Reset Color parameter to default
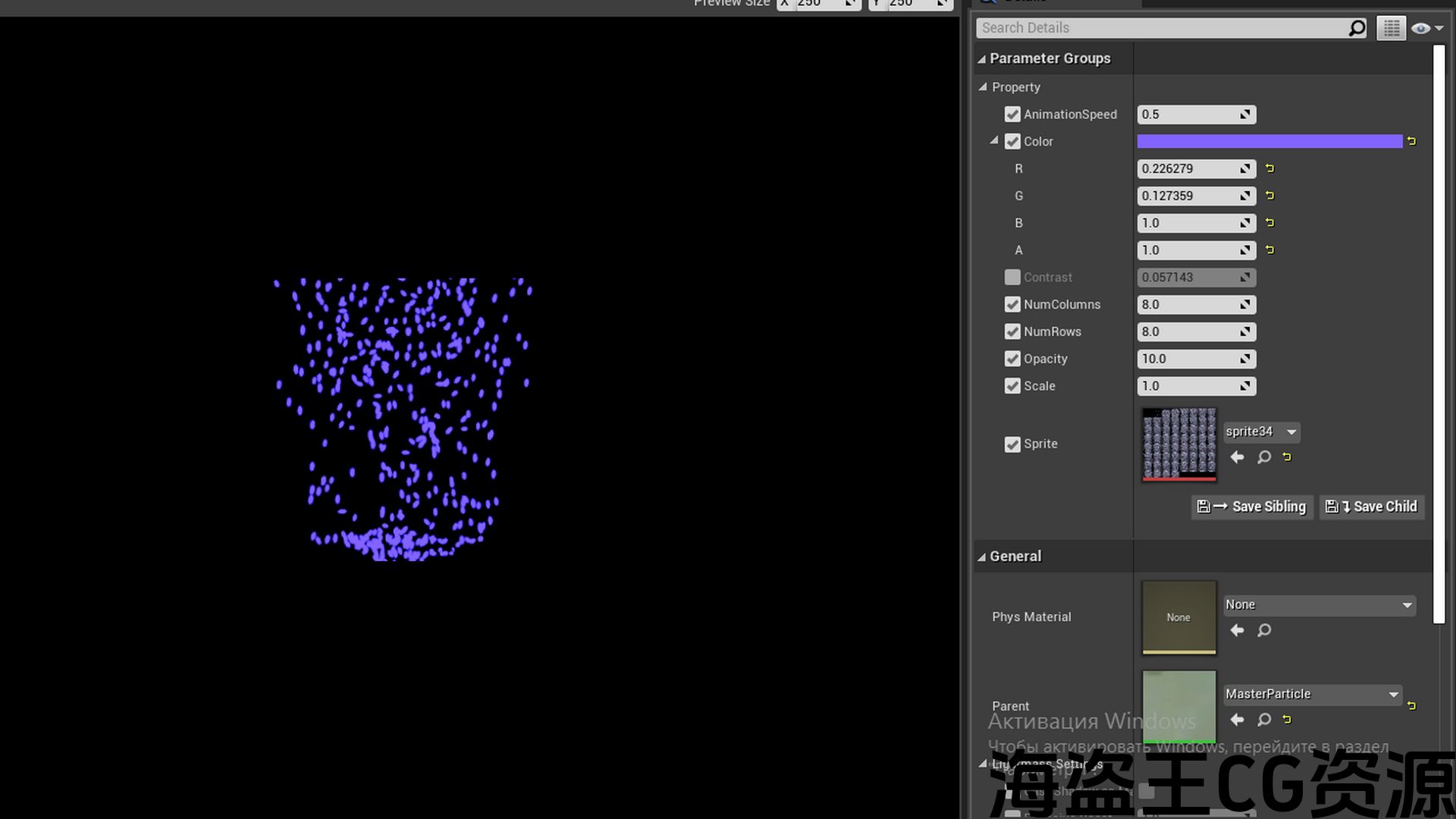This screenshot has width=1456, height=819. (x=1411, y=141)
